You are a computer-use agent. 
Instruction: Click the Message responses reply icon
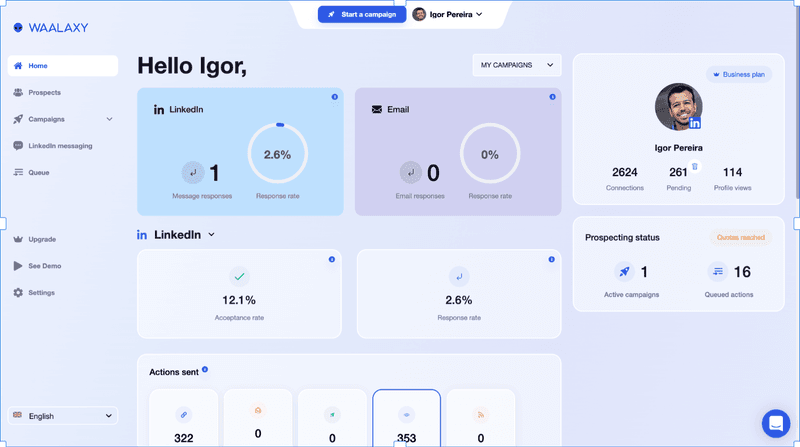(x=193, y=173)
